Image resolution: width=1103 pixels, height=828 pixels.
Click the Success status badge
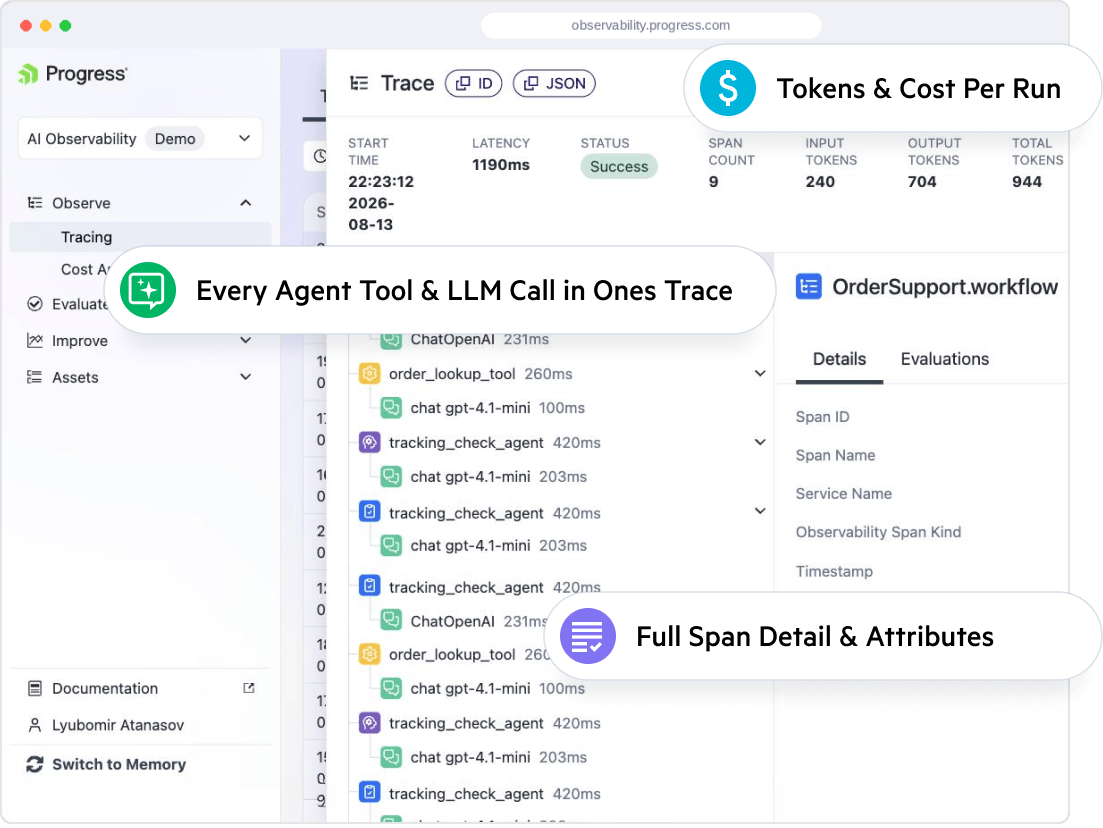(x=619, y=167)
